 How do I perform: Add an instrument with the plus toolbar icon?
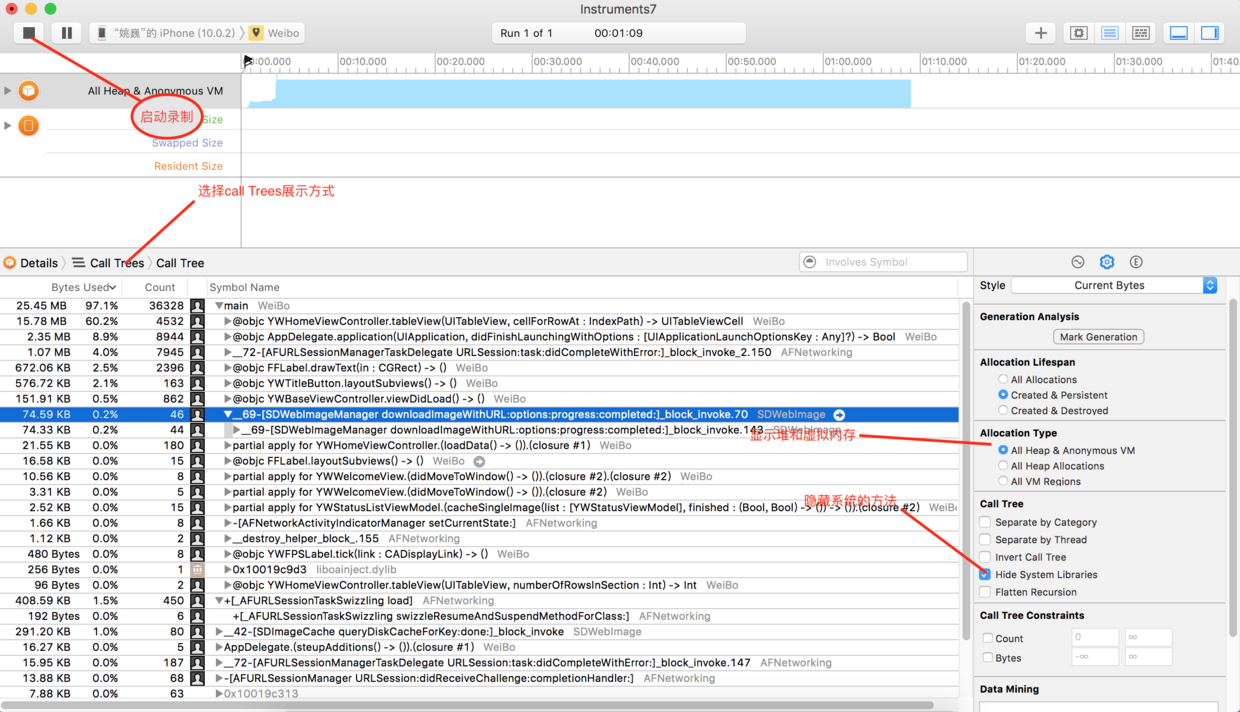1040,32
